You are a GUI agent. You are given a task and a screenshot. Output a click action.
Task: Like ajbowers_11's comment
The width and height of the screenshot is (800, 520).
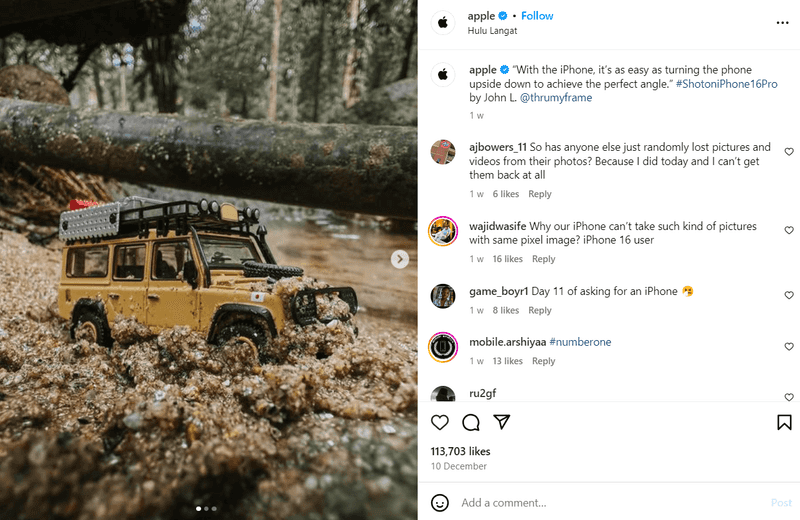[789, 152]
